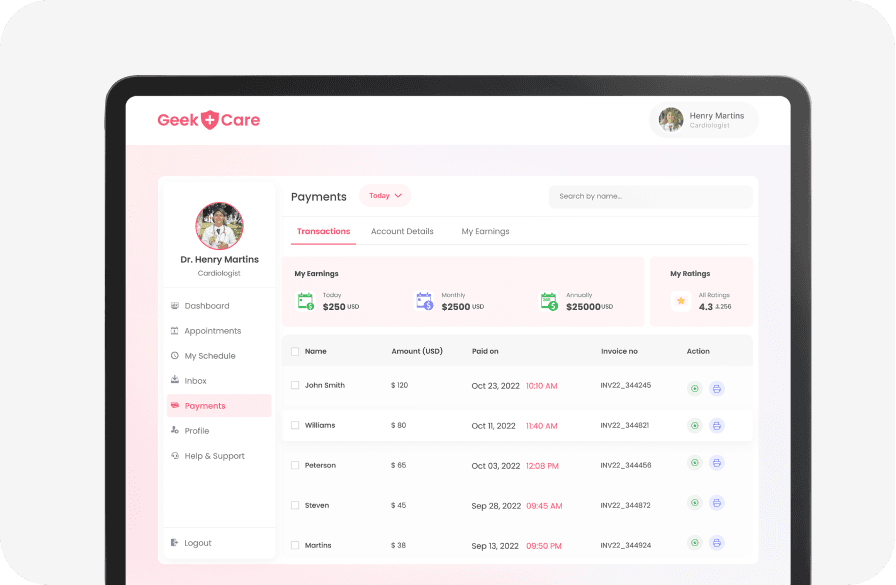Select the checkbox beside Steven's row

point(295,505)
